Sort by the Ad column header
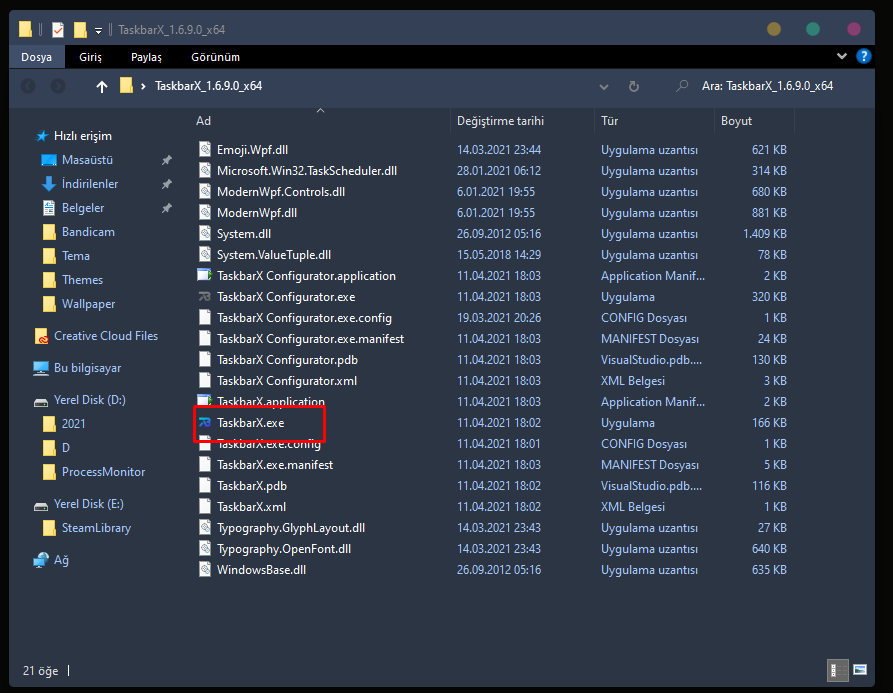Image resolution: width=893 pixels, height=693 pixels. 203,121
